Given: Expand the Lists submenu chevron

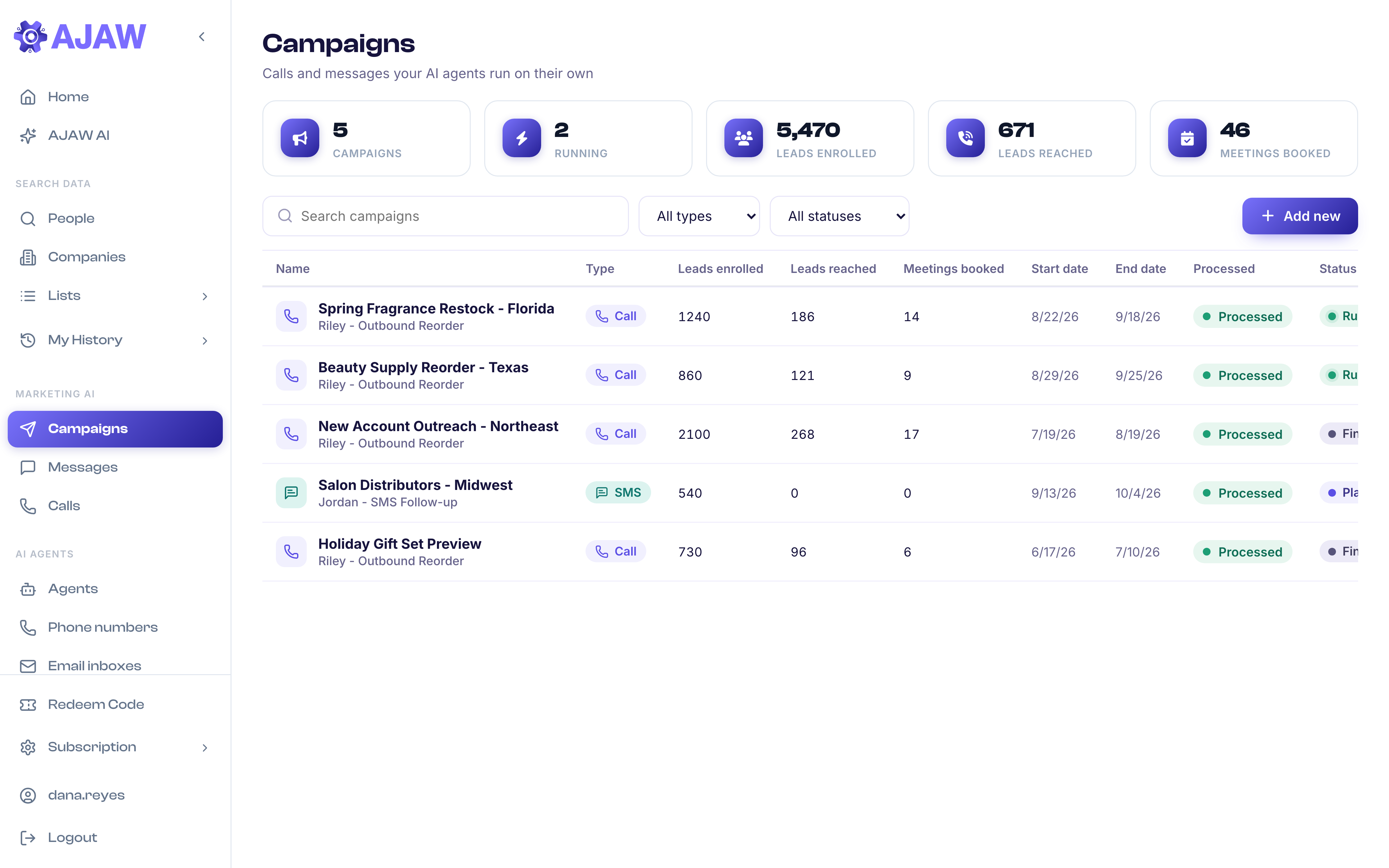Looking at the screenshot, I should click(x=205, y=296).
